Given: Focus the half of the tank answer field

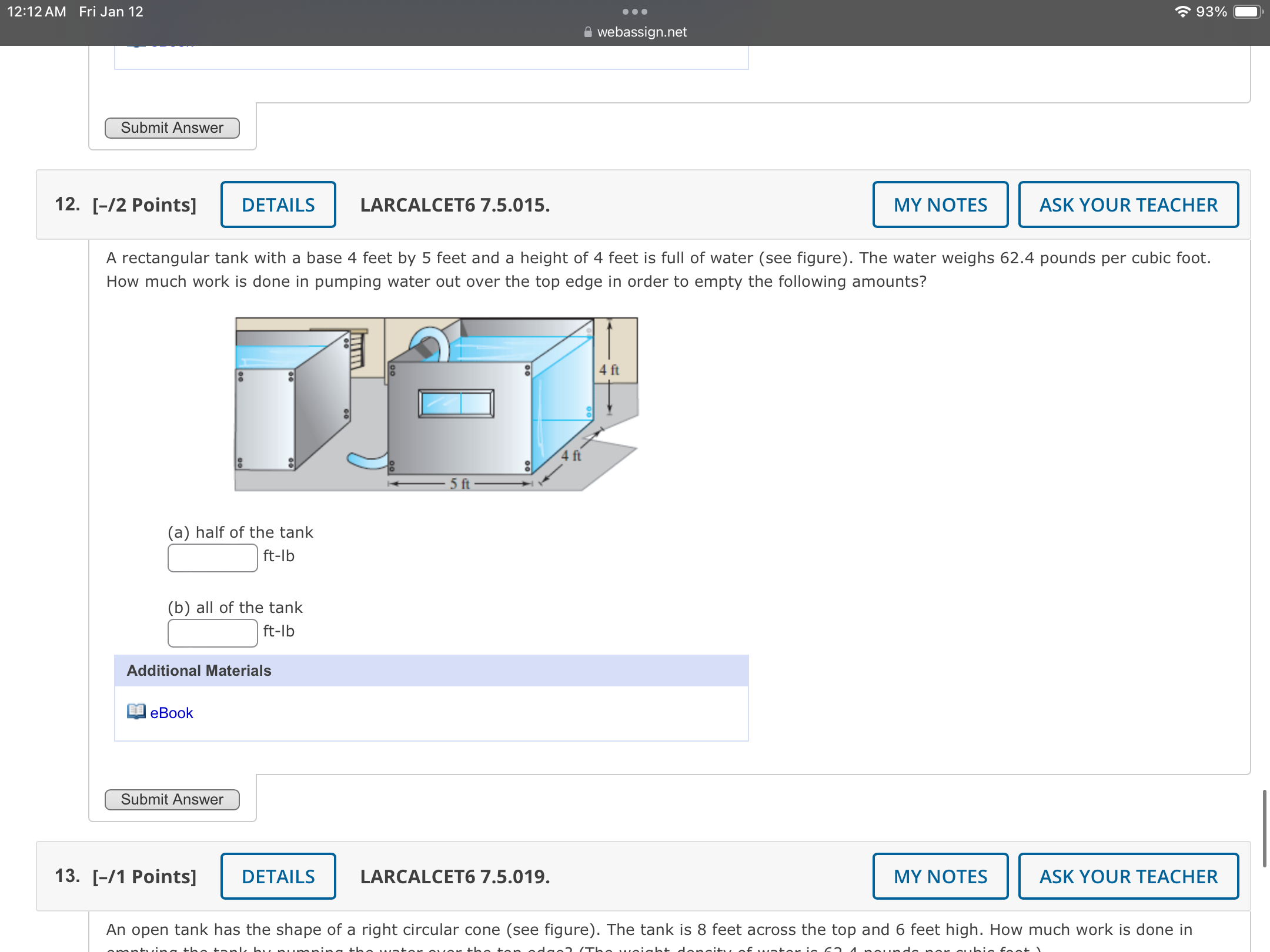Looking at the screenshot, I should (212, 557).
